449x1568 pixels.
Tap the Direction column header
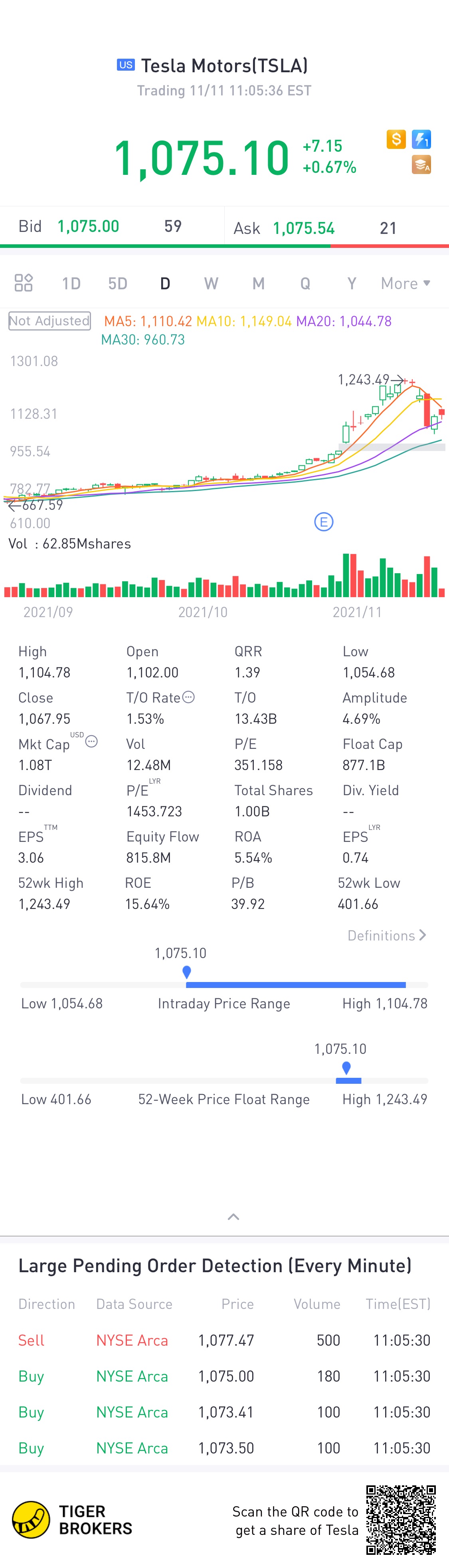coord(47,1304)
